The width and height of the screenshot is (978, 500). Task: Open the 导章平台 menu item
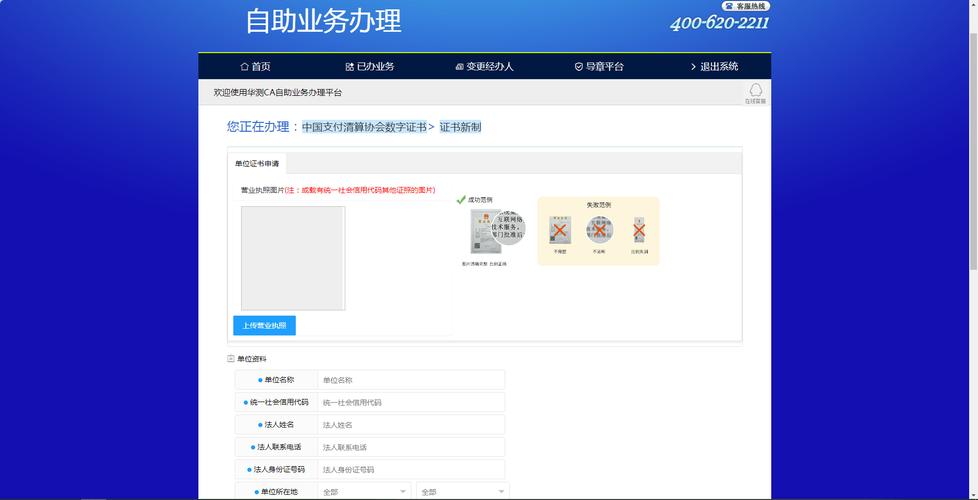(x=599, y=66)
